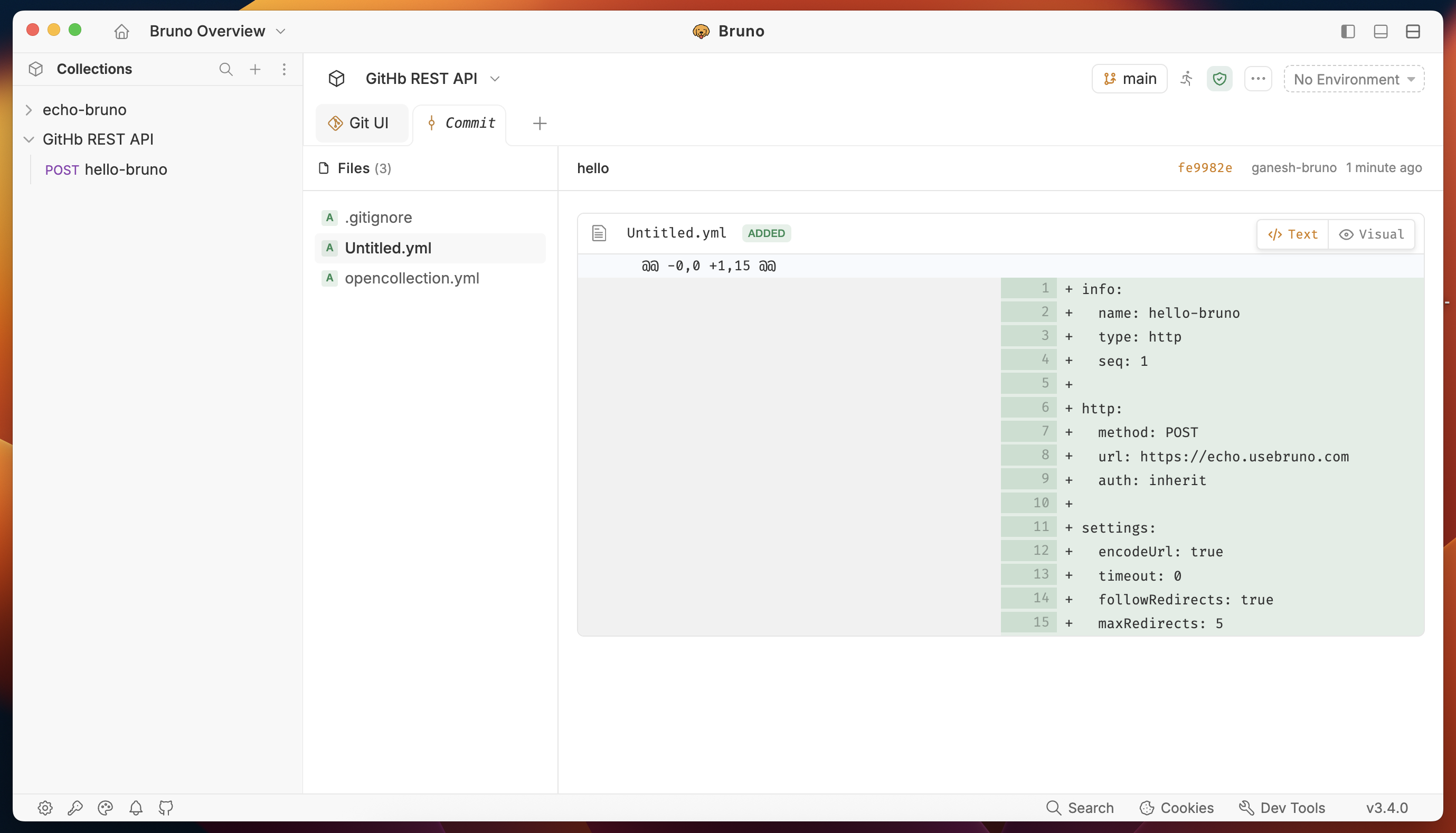The height and width of the screenshot is (833, 1456).
Task: Open the collection runner icon
Action: (1187, 78)
